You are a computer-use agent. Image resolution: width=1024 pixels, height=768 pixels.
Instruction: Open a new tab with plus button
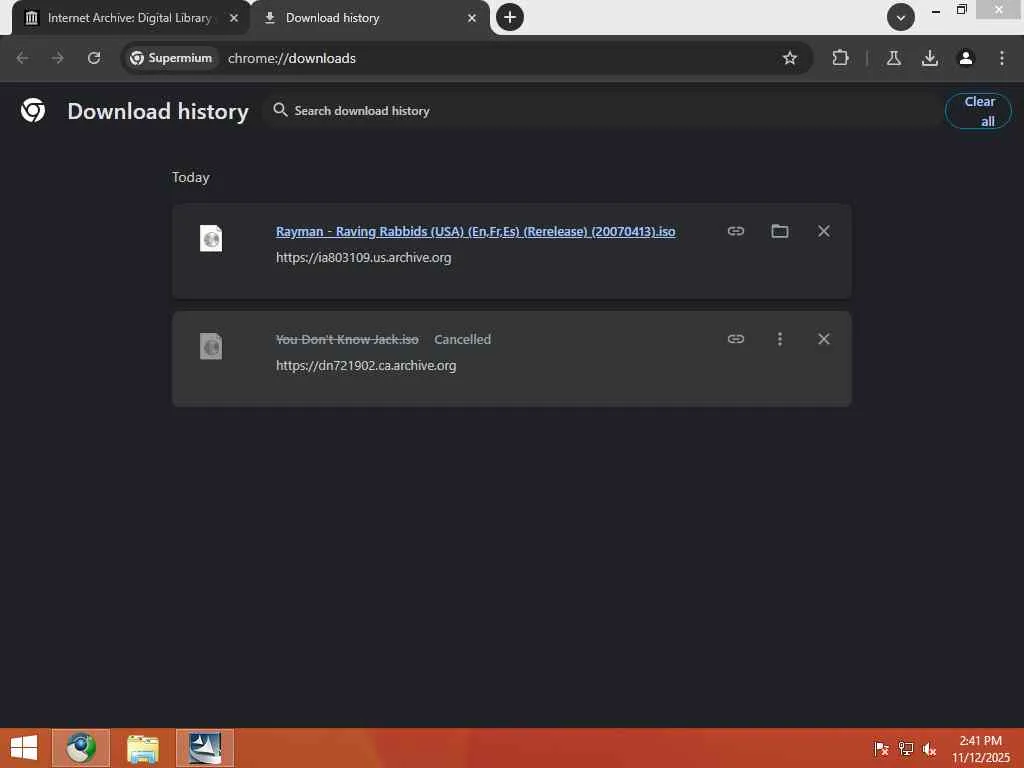click(510, 17)
